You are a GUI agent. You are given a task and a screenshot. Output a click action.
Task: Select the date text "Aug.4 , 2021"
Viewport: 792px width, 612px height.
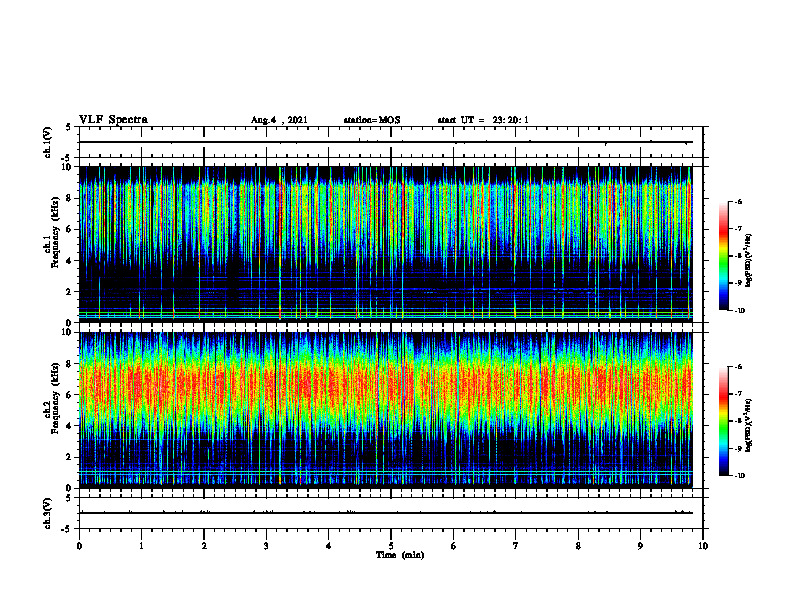tap(279, 120)
